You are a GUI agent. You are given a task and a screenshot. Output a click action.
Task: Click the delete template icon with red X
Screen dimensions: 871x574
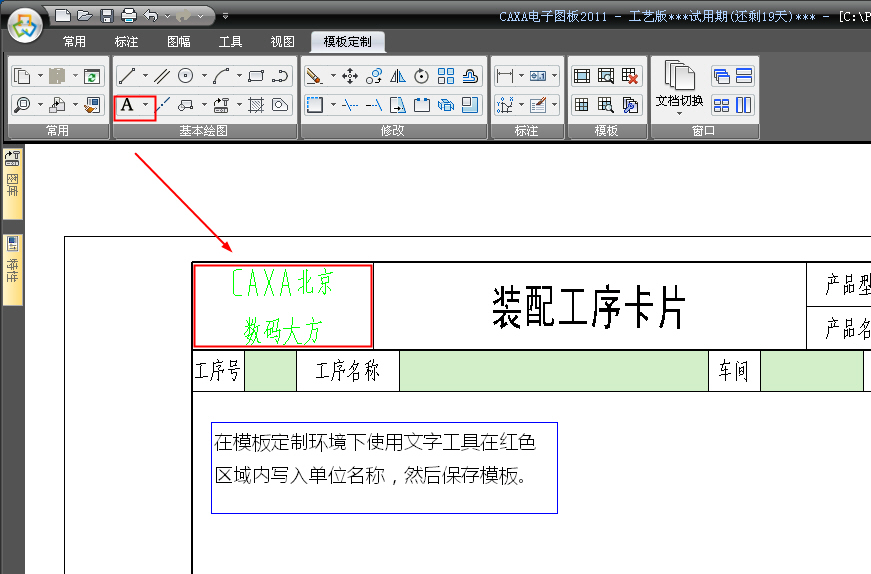pyautogui.click(x=630, y=76)
